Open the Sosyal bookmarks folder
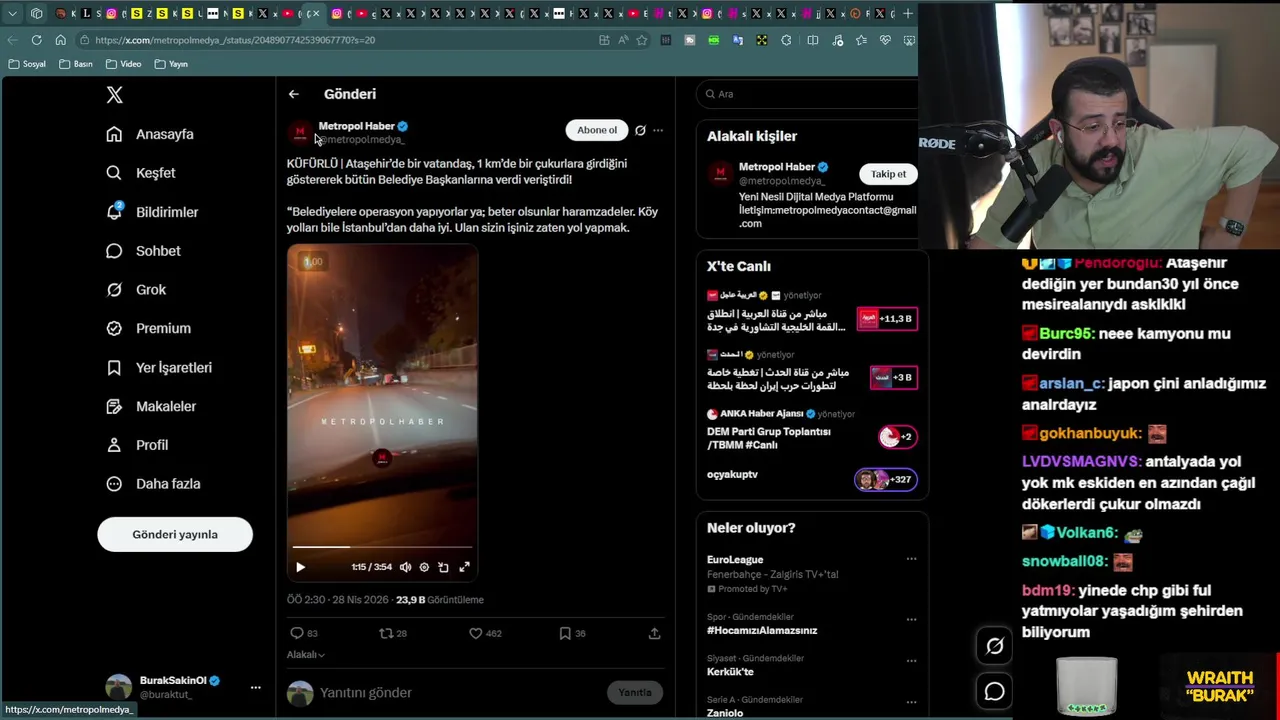The width and height of the screenshot is (1280, 720). [27, 64]
